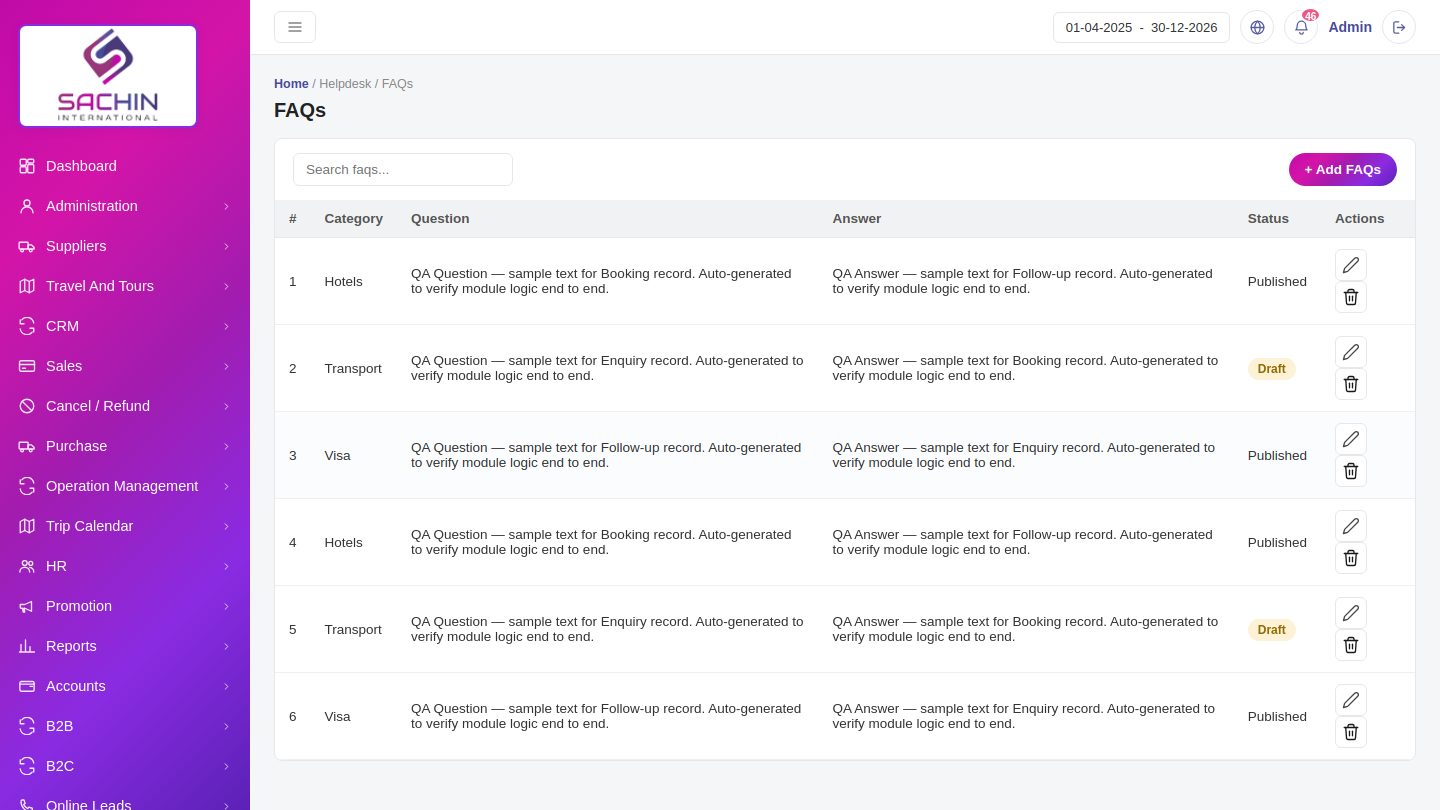Image resolution: width=1440 pixels, height=810 pixels.
Task: Expand the Accounts sidebar section
Action: click(x=125, y=686)
